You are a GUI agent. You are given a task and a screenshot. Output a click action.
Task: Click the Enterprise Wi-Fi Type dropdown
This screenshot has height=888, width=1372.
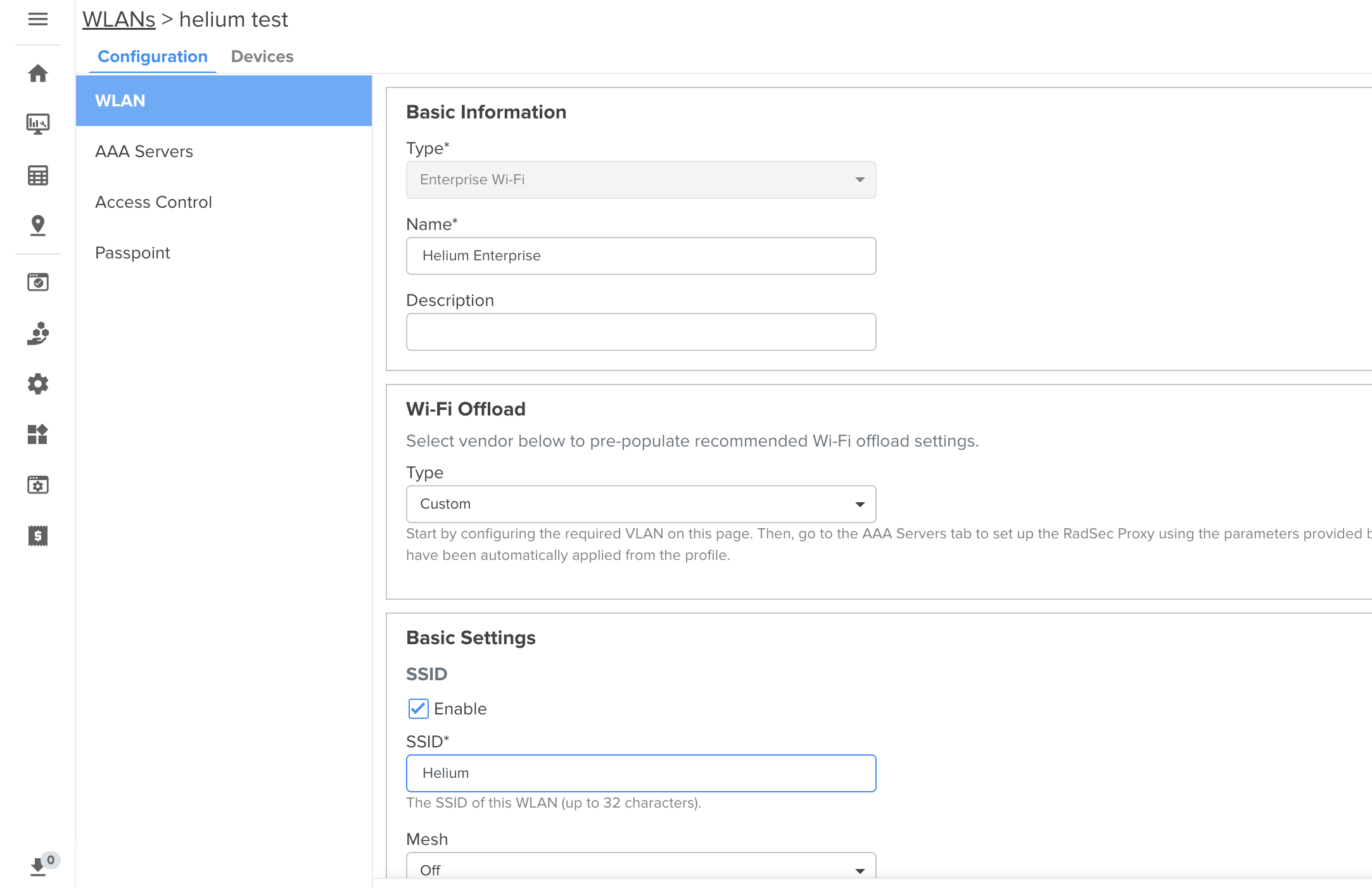click(x=641, y=180)
